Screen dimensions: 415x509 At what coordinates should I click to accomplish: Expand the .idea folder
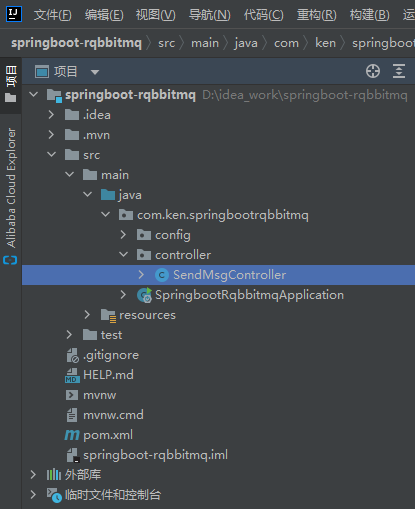click(x=51, y=115)
